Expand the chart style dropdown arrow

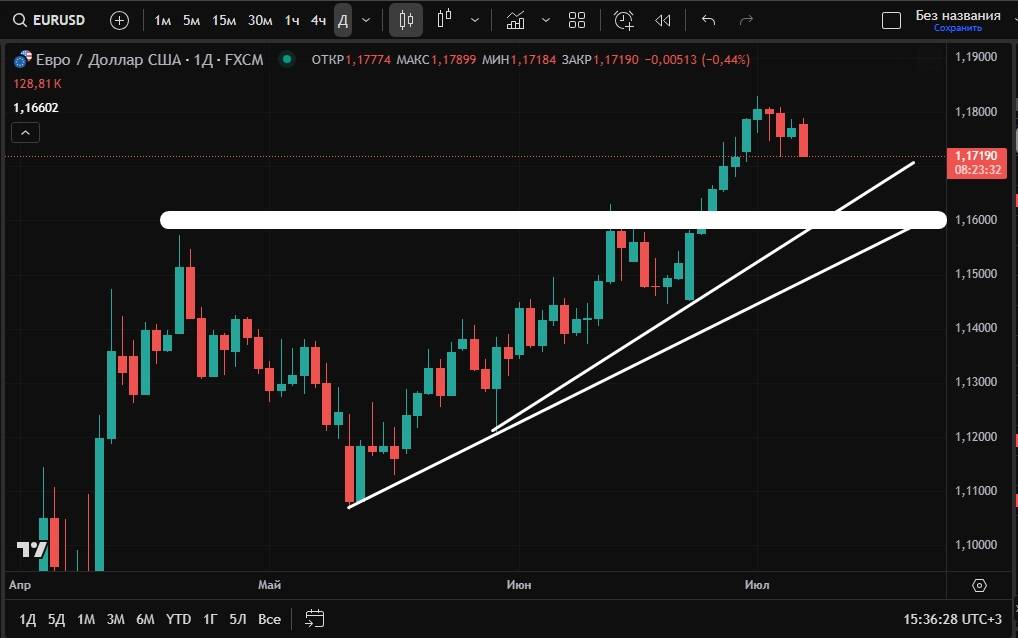point(475,21)
